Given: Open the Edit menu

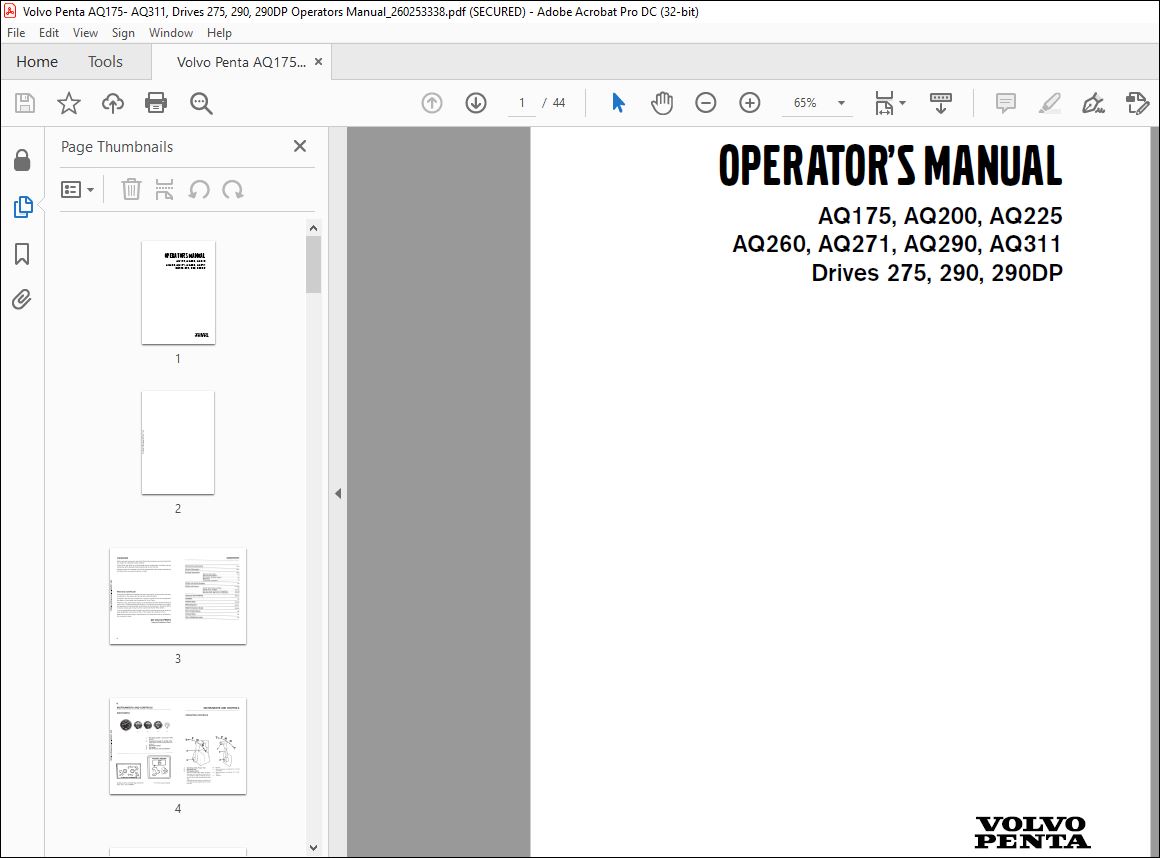Looking at the screenshot, I should (x=49, y=33).
